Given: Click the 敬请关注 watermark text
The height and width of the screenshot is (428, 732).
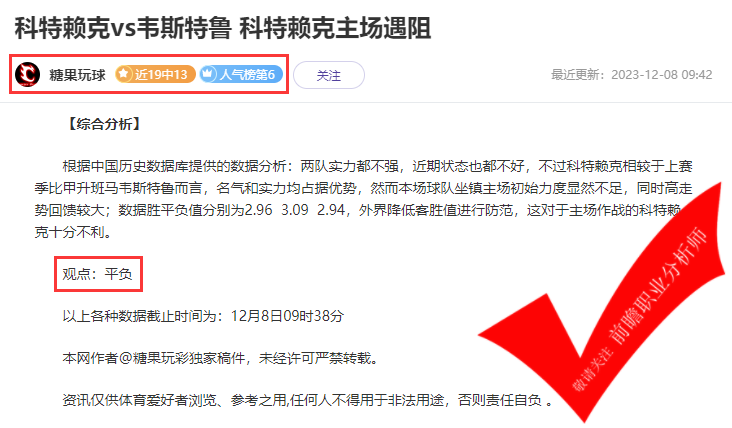Looking at the screenshot, I should pyautogui.click(x=591, y=369).
